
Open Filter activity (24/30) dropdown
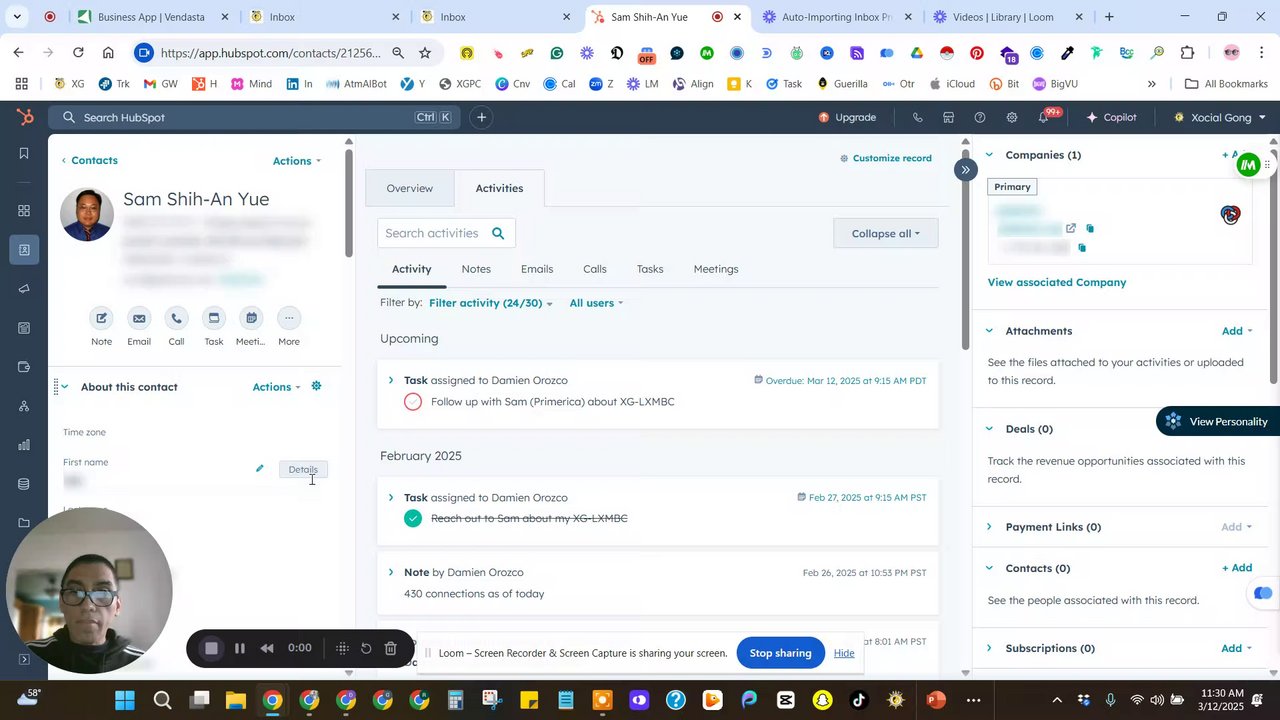pos(490,303)
